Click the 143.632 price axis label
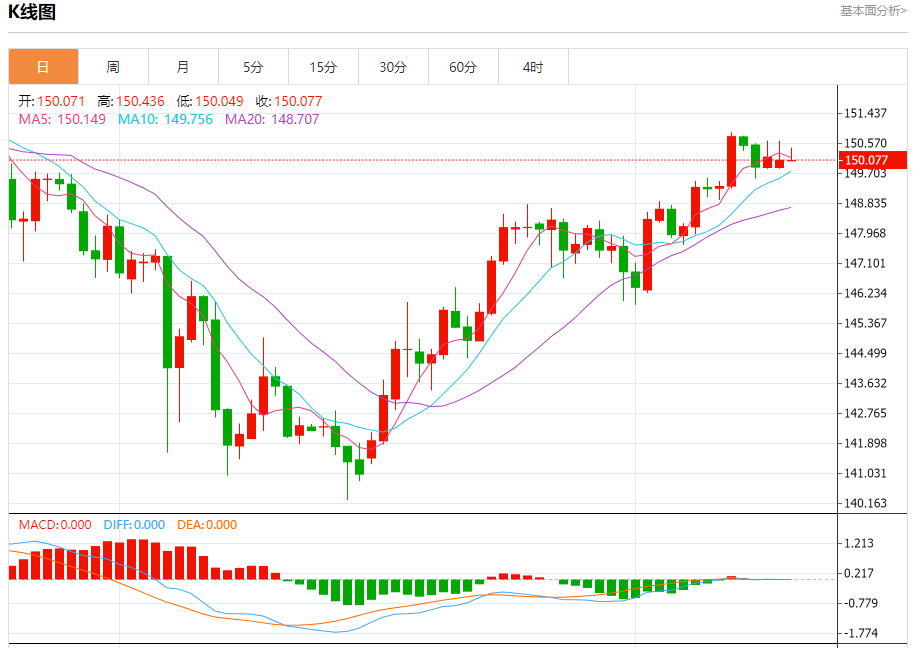This screenshot has height=648, width=917. click(866, 383)
